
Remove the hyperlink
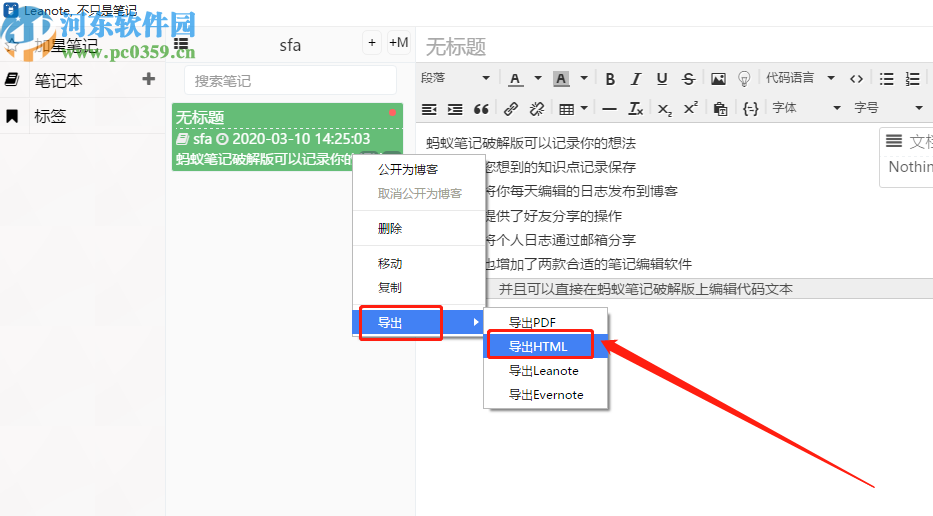537,109
